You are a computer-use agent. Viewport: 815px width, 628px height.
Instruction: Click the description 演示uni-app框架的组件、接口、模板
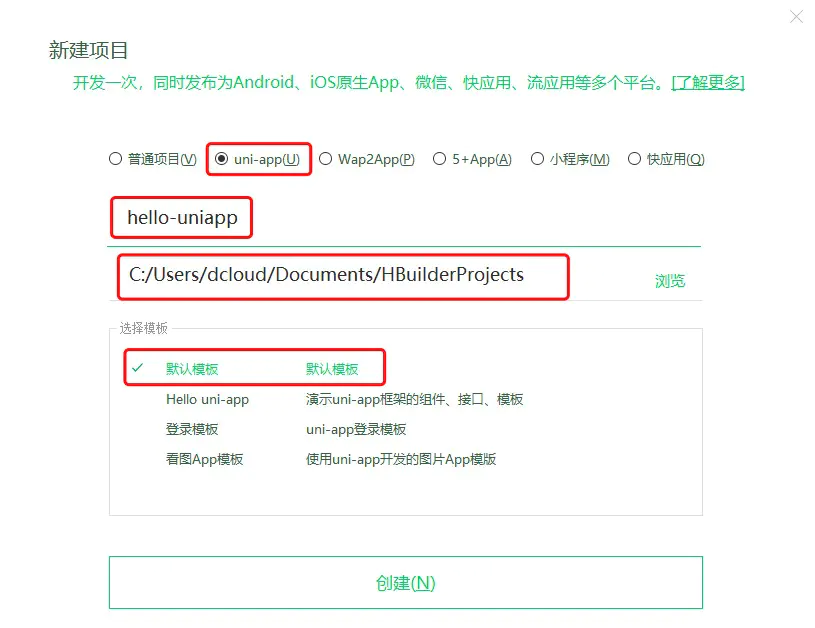[x=414, y=399]
